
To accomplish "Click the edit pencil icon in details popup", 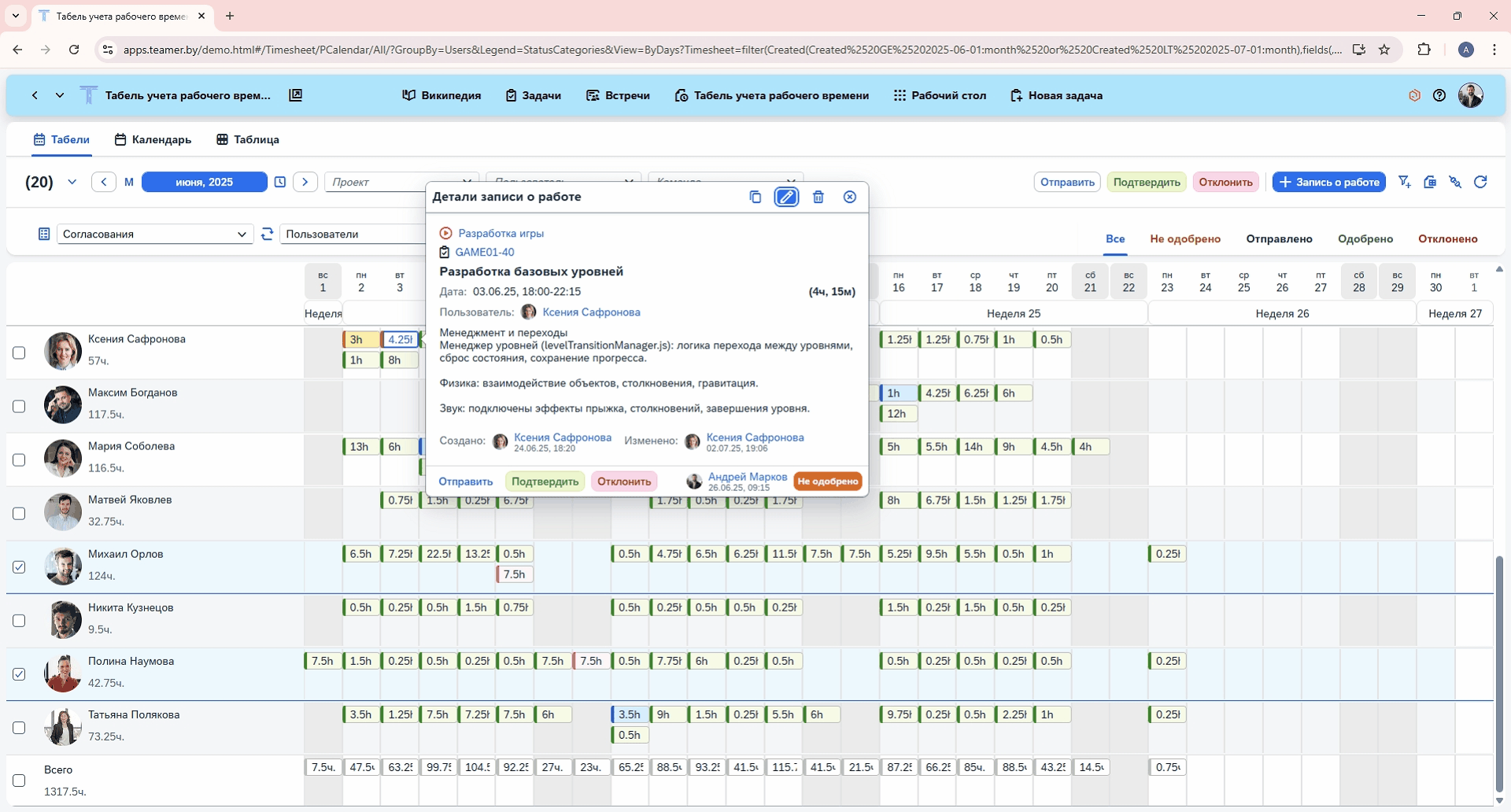I will (x=786, y=197).
